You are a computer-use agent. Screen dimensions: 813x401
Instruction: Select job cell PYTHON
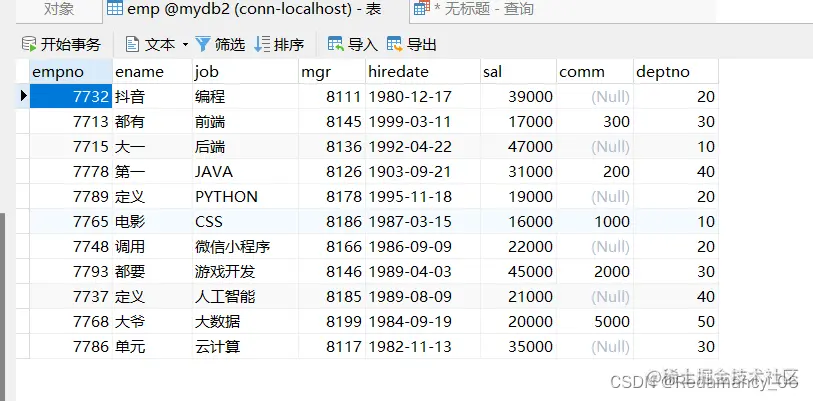pos(246,196)
